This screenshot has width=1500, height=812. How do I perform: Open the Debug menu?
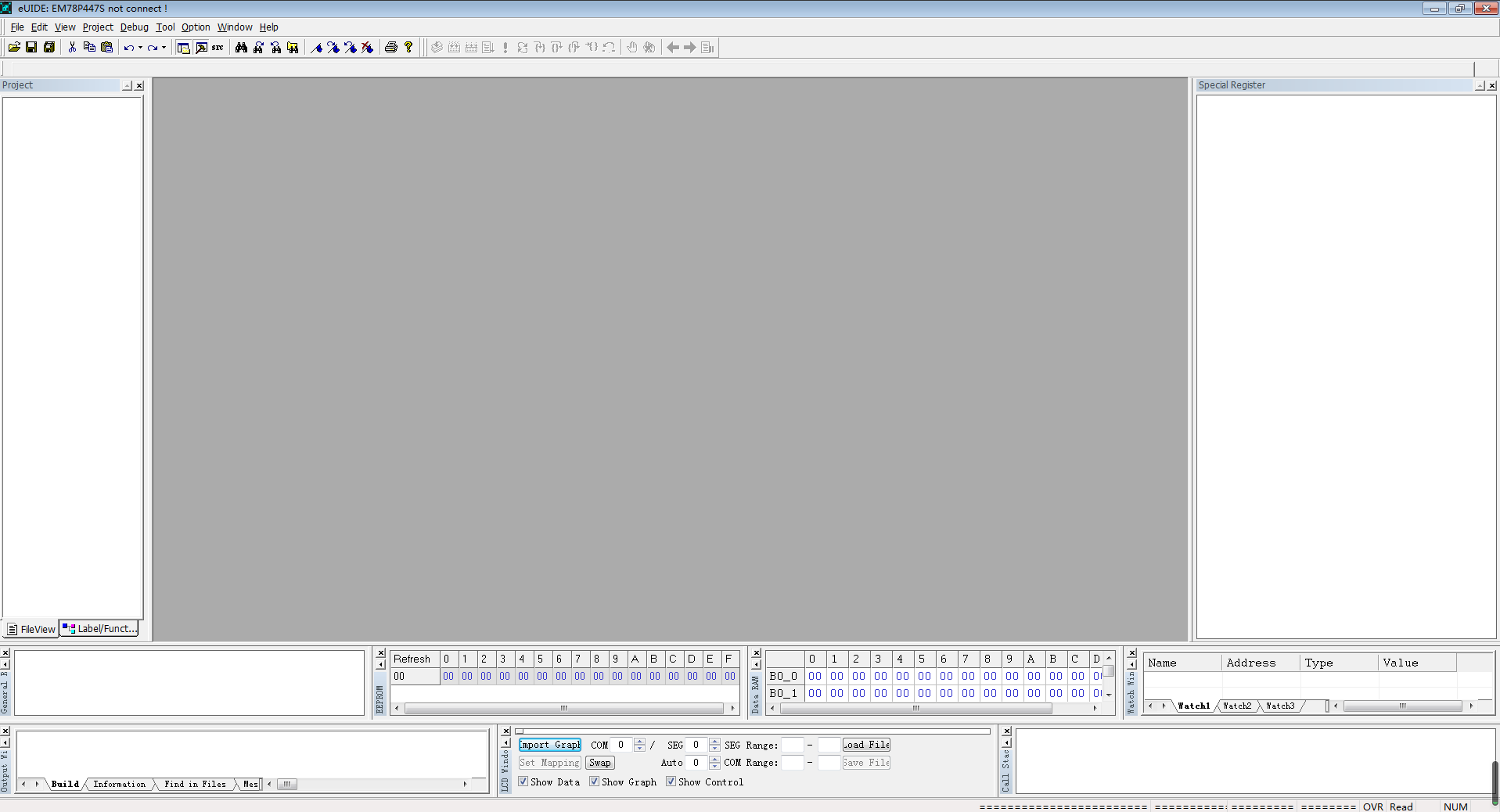[135, 27]
